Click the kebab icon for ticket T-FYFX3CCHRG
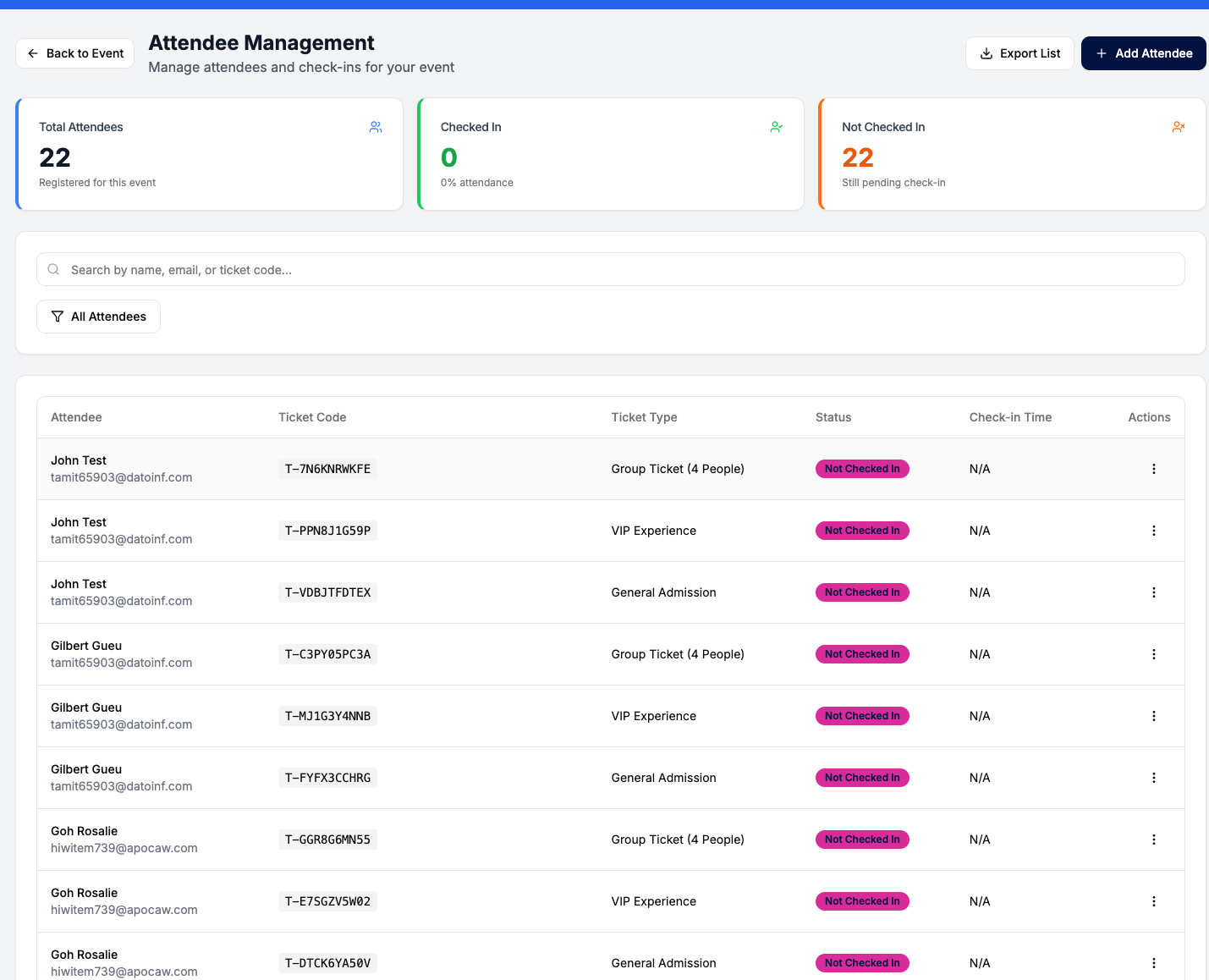Image resolution: width=1209 pixels, height=980 pixels. 1153,778
